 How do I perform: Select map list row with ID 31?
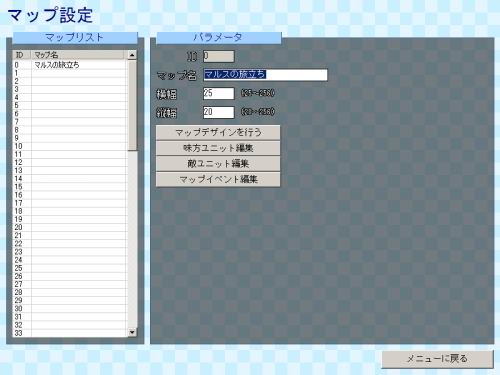click(70, 317)
